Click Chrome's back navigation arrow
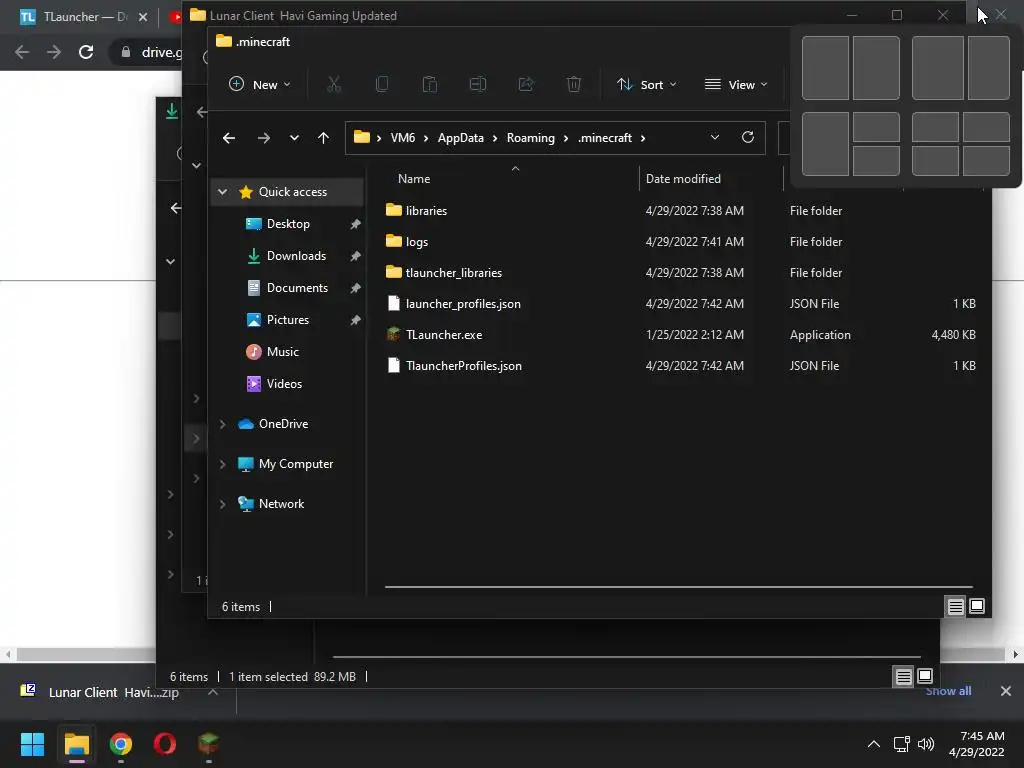Image resolution: width=1024 pixels, height=768 pixels. coord(22,52)
